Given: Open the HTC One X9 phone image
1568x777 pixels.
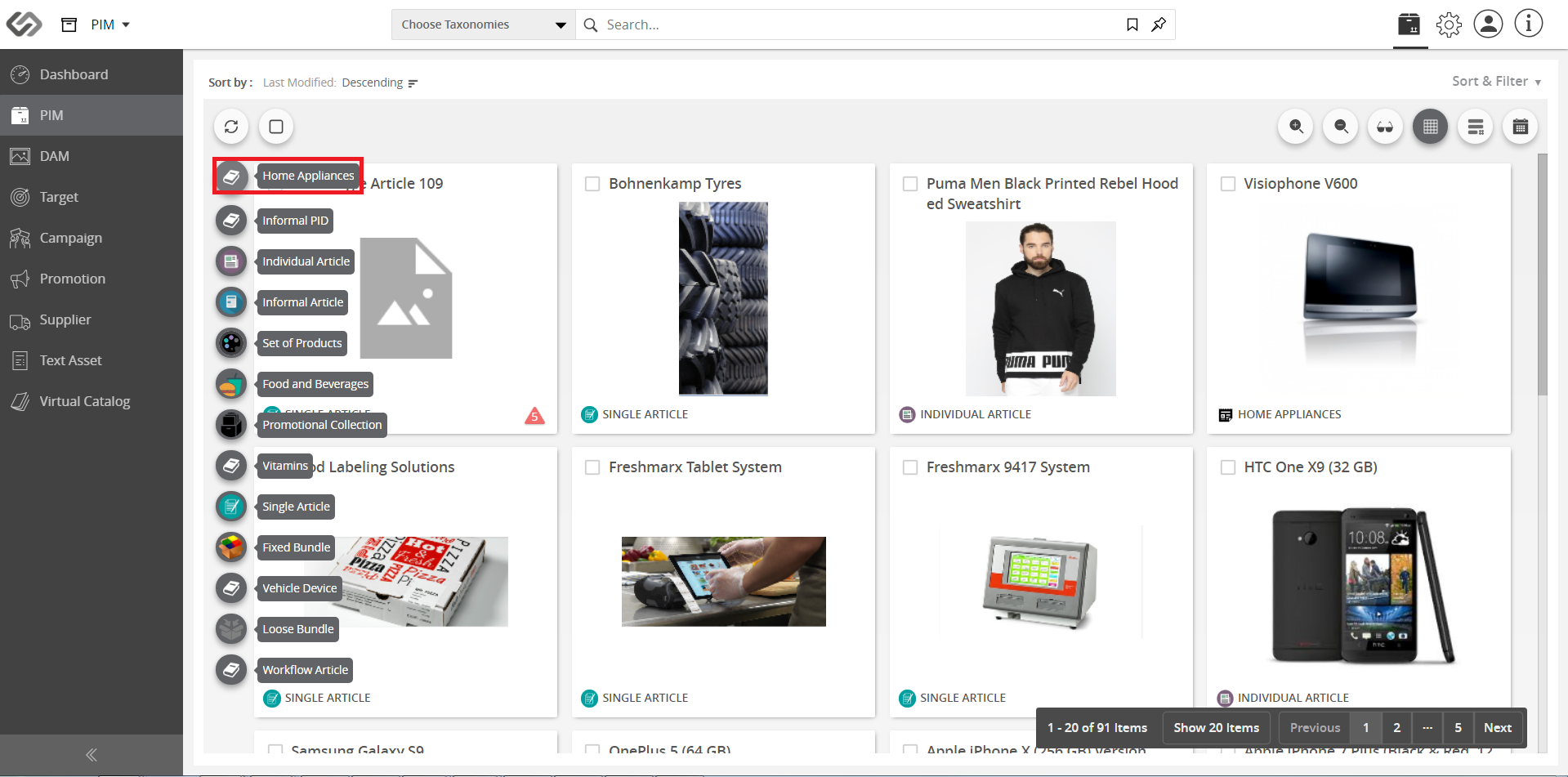Looking at the screenshot, I should pos(1363,586).
